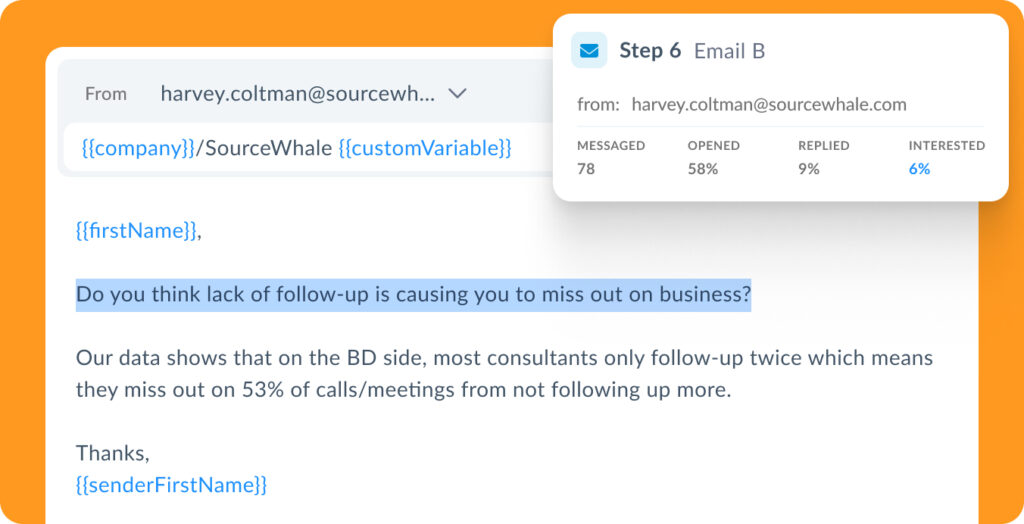Click SourceWhale text in subject line
This screenshot has width=1024, height=524.
pos(268,148)
